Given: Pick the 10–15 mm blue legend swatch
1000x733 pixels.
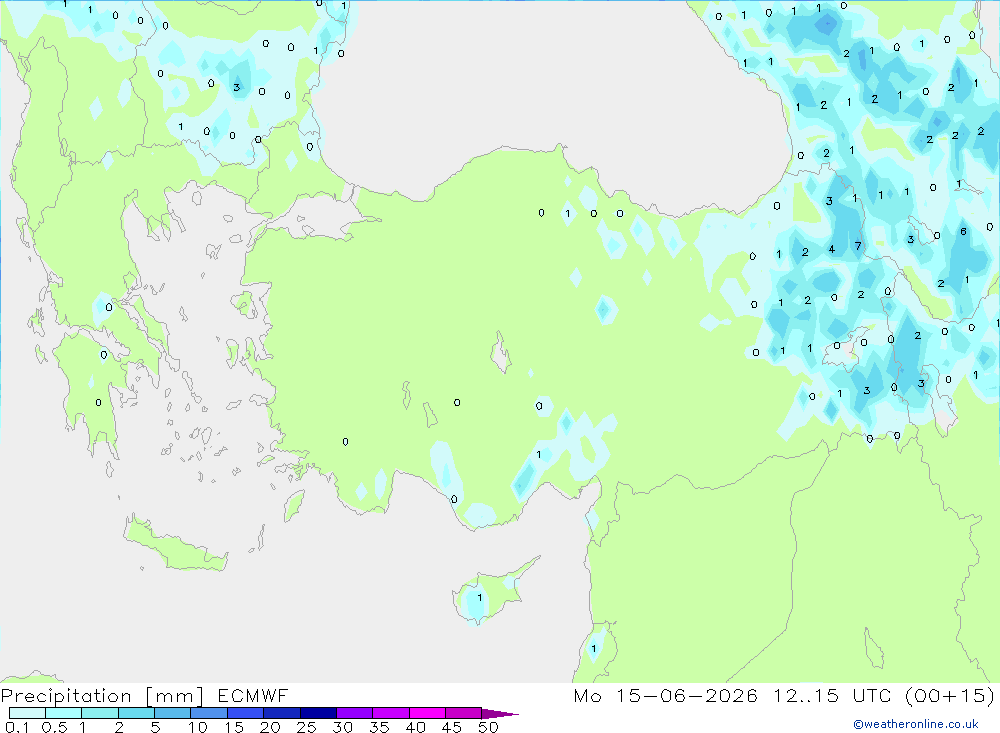Looking at the screenshot, I should [209, 713].
